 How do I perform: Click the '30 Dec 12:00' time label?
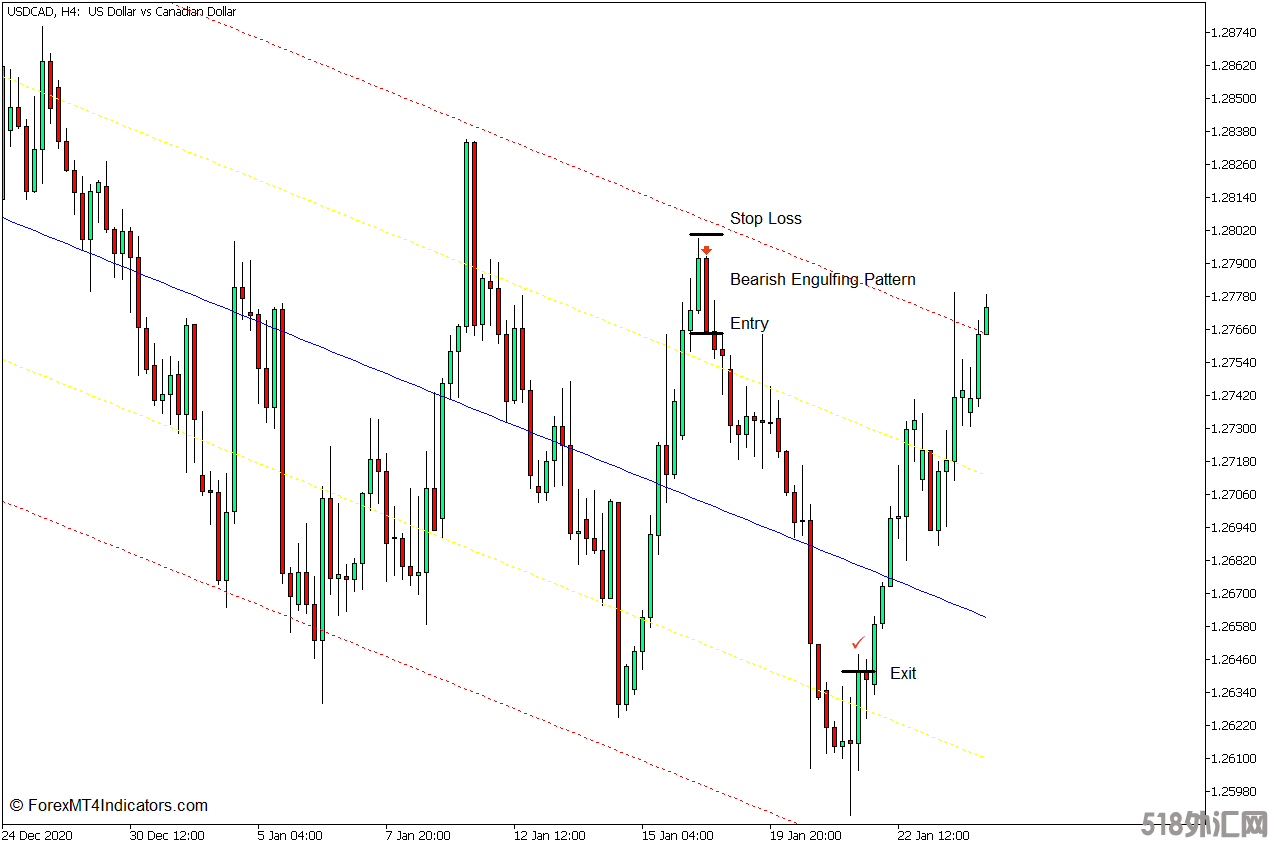click(x=167, y=834)
